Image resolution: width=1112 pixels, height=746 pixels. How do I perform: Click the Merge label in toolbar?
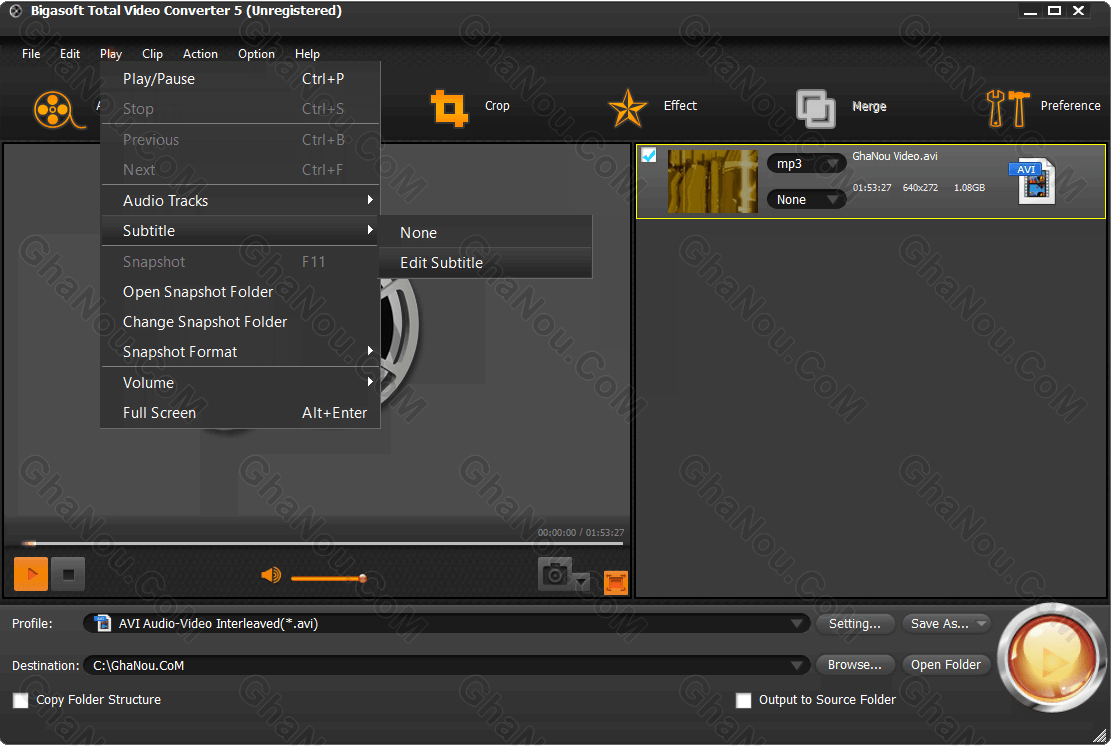pyautogui.click(x=869, y=106)
